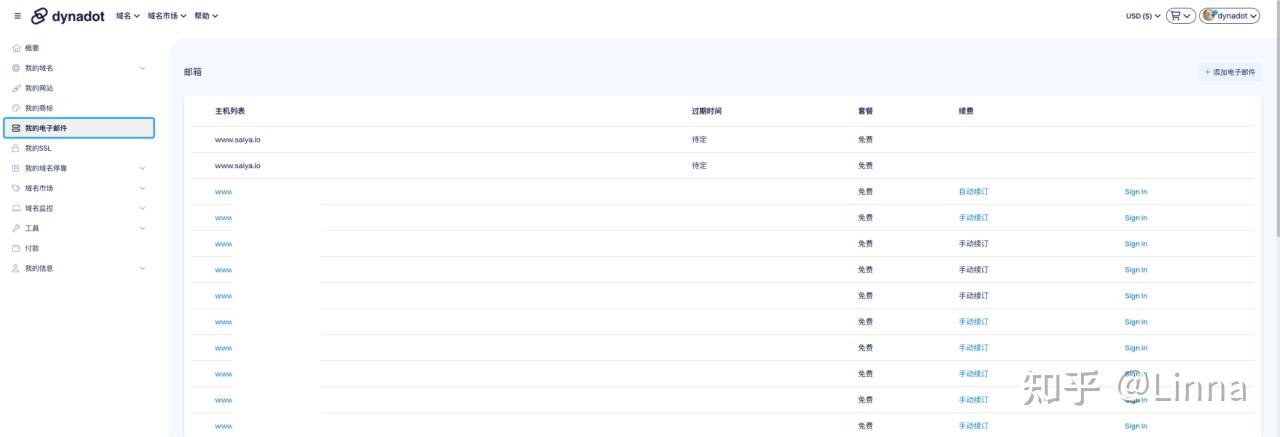The height and width of the screenshot is (437, 1280).
Task: Open the 概要 home icon in sidebar
Action: click(16, 48)
